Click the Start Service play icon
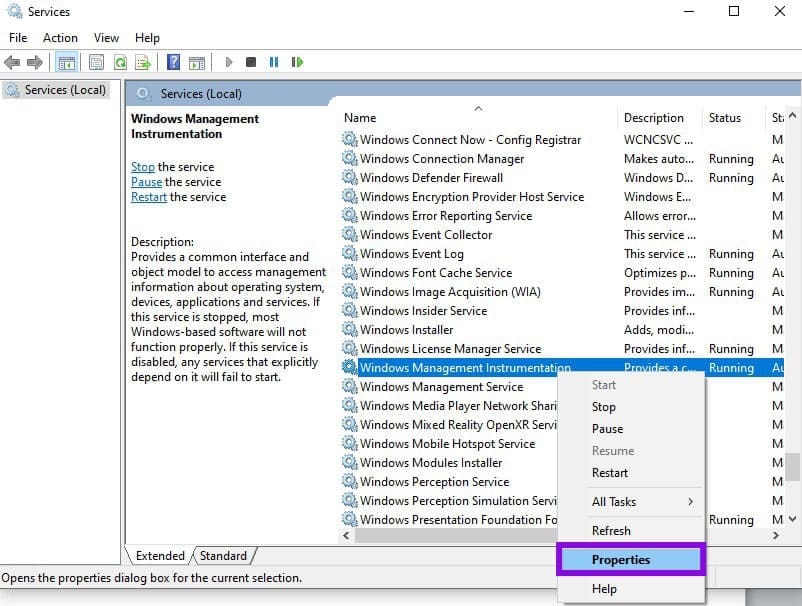The image size is (802, 606). (229, 62)
